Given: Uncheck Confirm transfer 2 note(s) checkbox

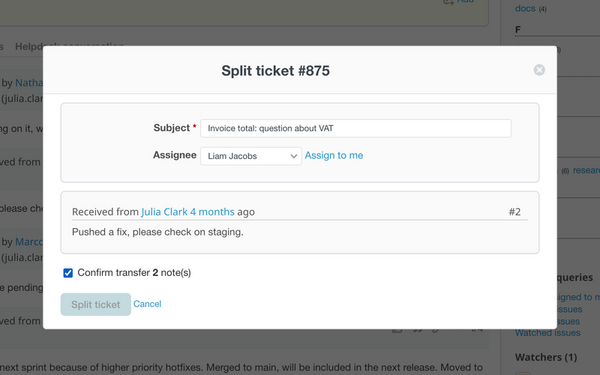Looking at the screenshot, I should (68, 273).
